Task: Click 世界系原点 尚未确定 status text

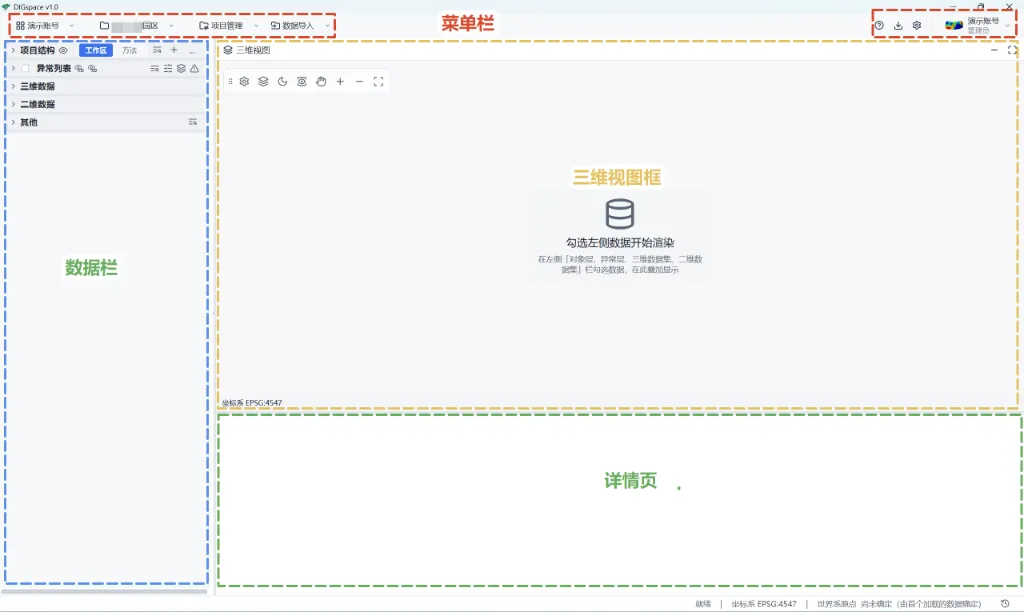Action: (899, 604)
